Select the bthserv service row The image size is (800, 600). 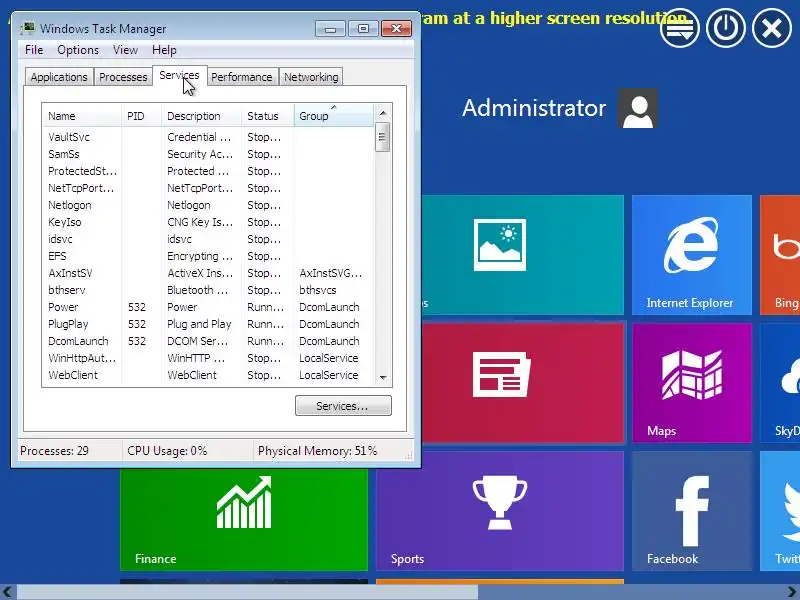tap(208, 290)
